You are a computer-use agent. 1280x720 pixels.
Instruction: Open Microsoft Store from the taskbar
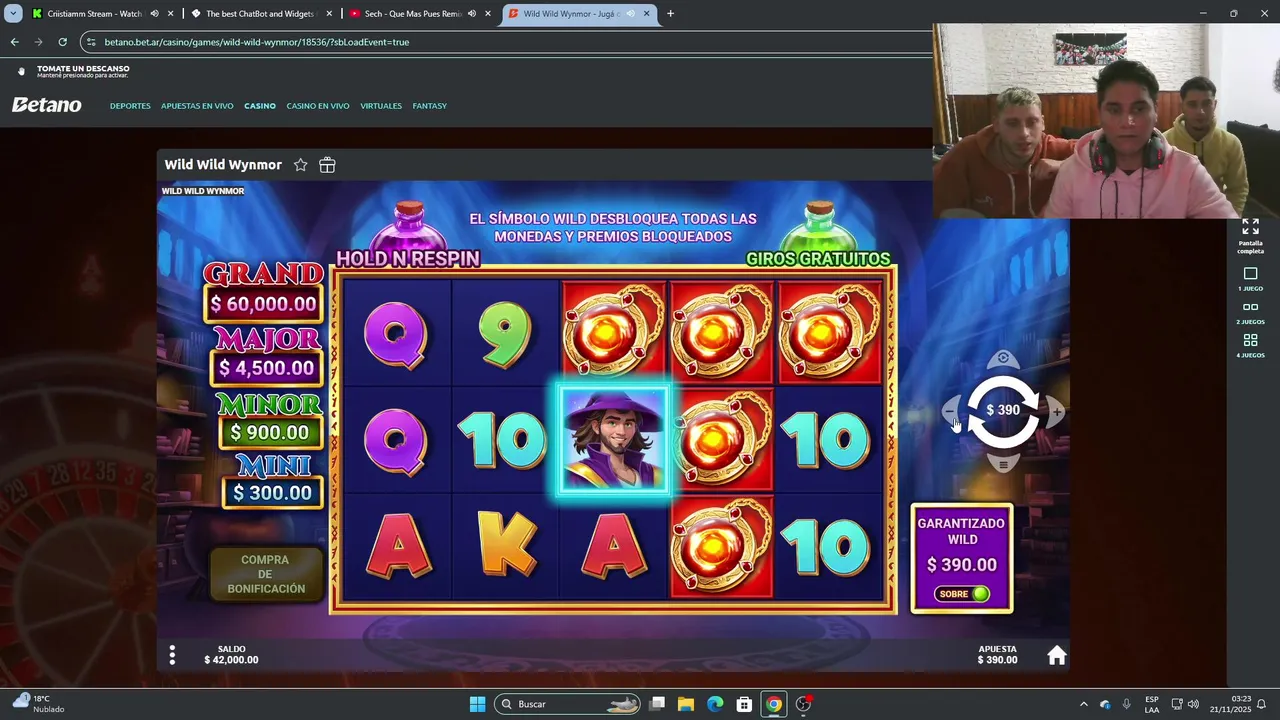coord(744,704)
